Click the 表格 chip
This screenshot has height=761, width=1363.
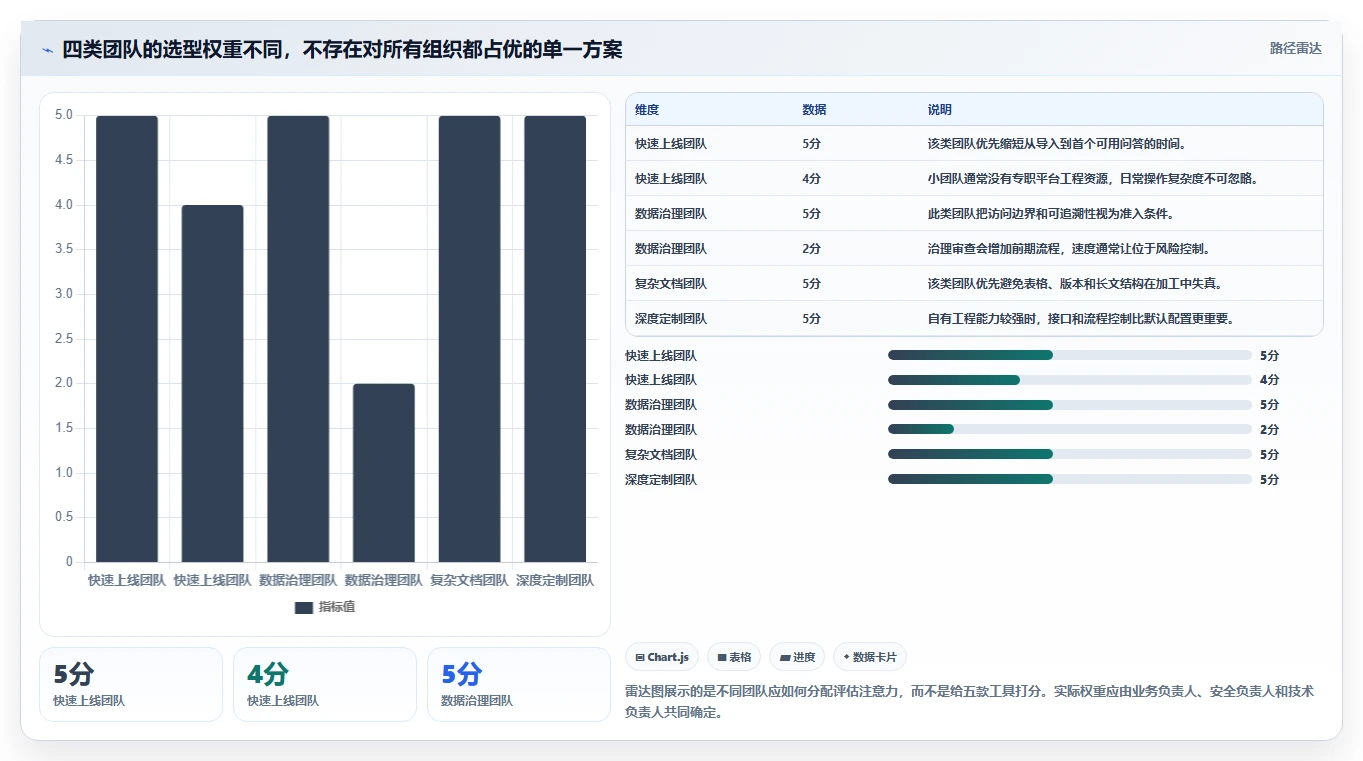pos(734,657)
